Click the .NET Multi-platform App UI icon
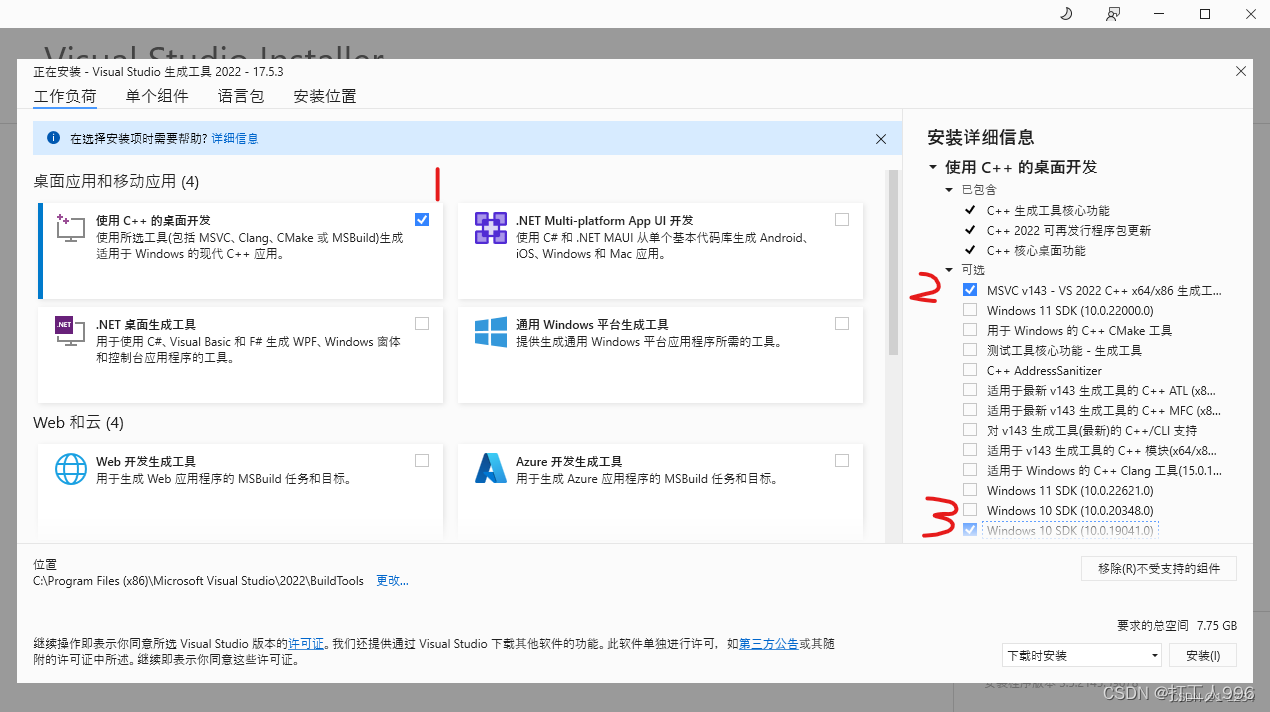The height and width of the screenshot is (712, 1270). click(x=490, y=229)
